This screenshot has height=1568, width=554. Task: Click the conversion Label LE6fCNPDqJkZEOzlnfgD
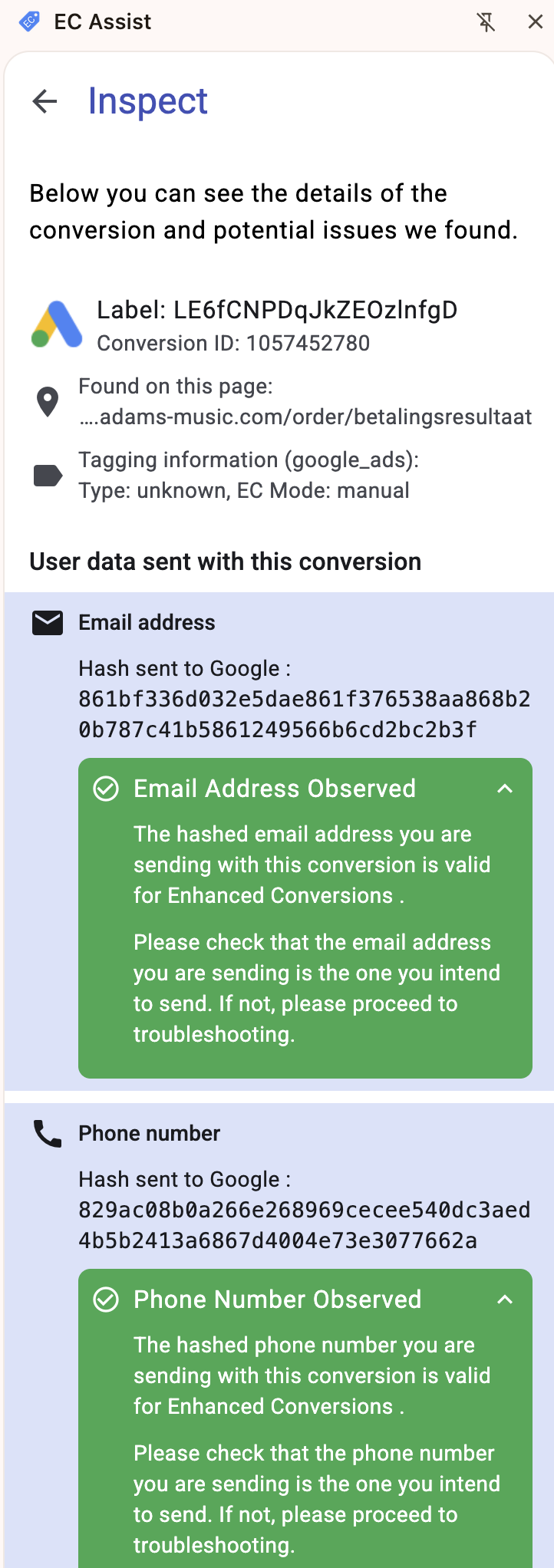click(x=277, y=310)
